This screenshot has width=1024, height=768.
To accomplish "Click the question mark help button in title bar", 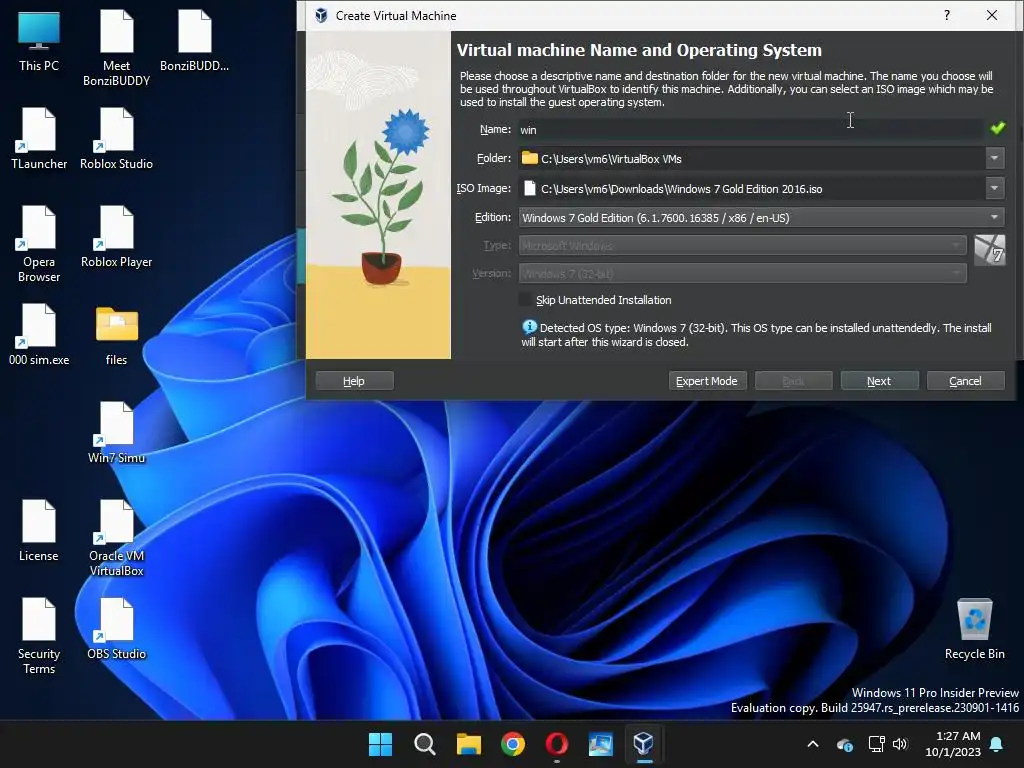I will pos(947,15).
